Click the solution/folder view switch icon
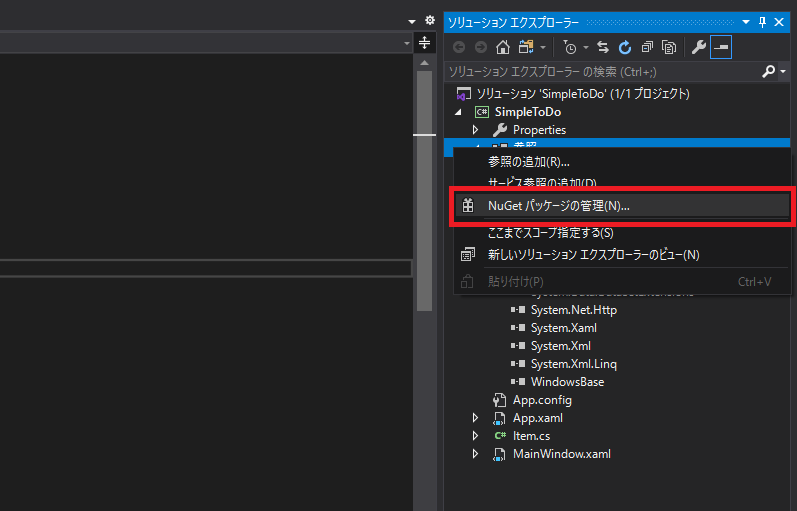The height and width of the screenshot is (511, 797). [x=525, y=47]
